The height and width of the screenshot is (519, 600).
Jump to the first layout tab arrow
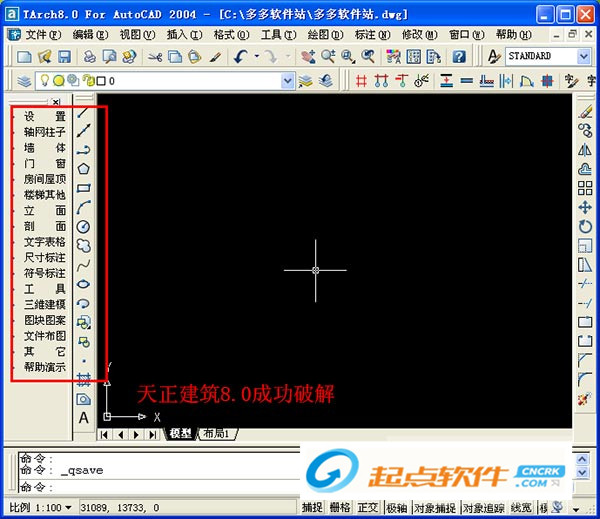pyautogui.click(x=104, y=435)
